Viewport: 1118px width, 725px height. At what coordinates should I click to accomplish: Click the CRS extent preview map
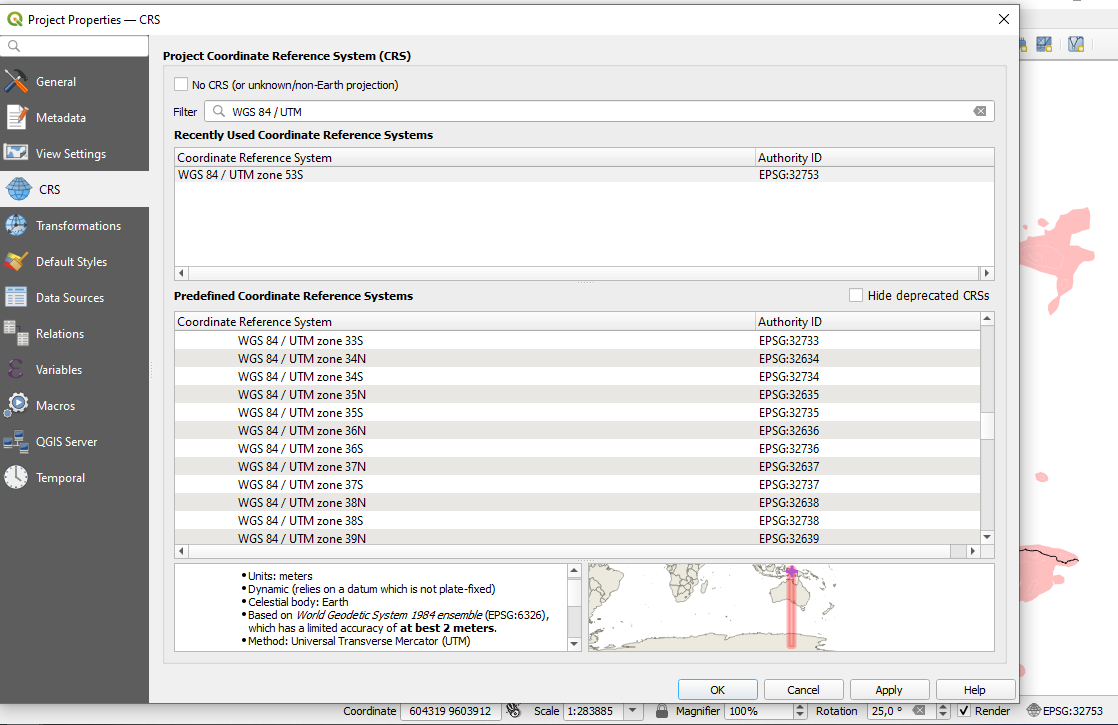pyautogui.click(x=791, y=607)
